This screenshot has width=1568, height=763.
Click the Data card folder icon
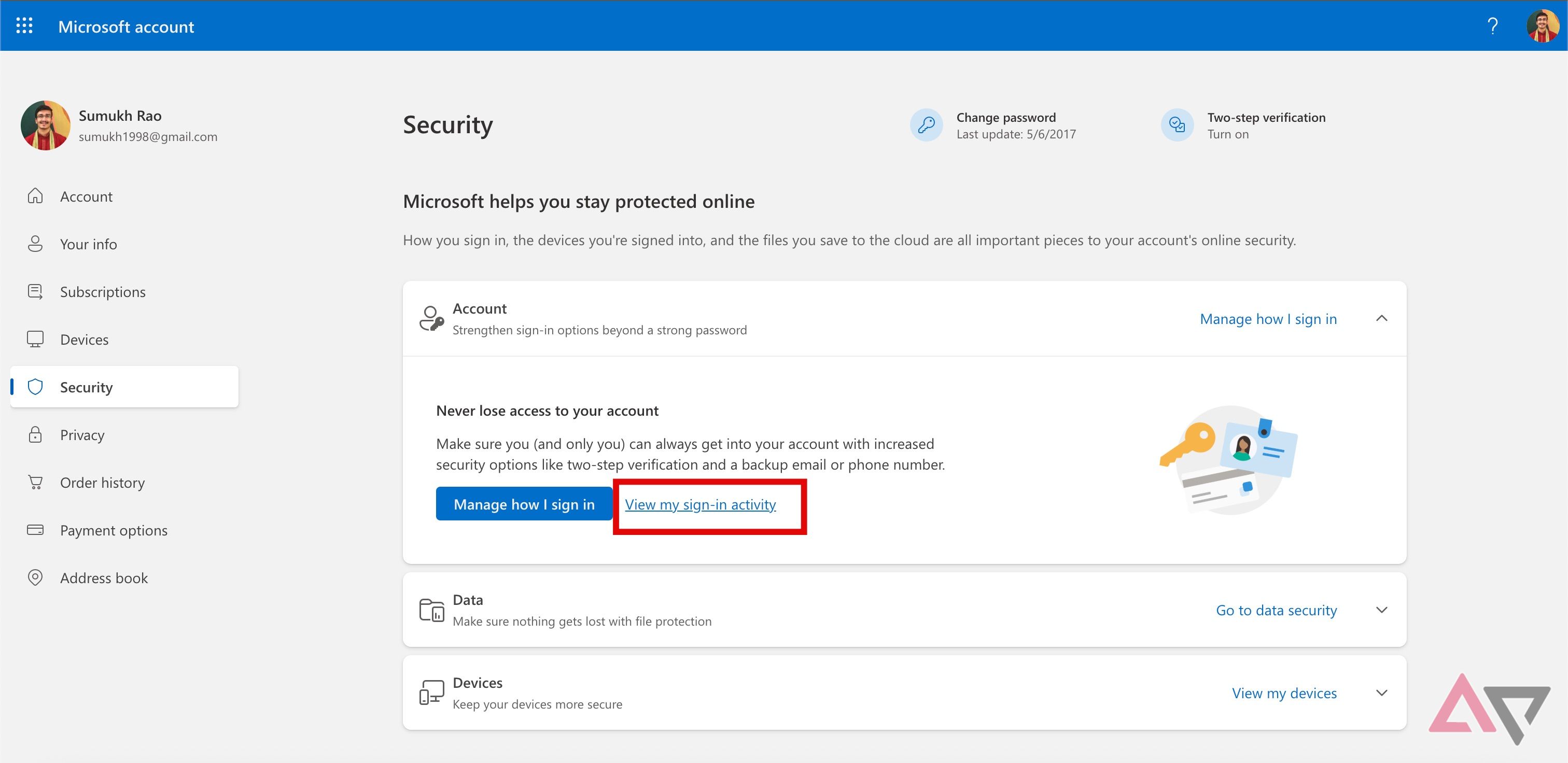click(x=431, y=610)
